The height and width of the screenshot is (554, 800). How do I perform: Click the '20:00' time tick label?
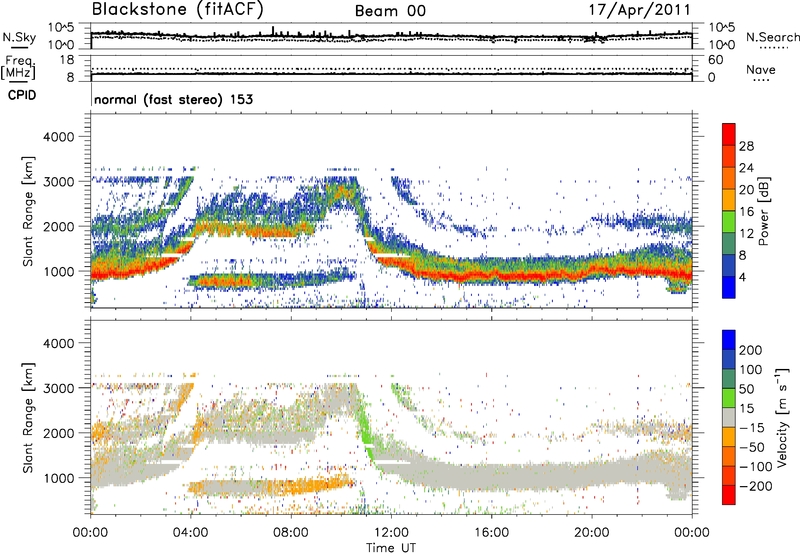click(592, 533)
